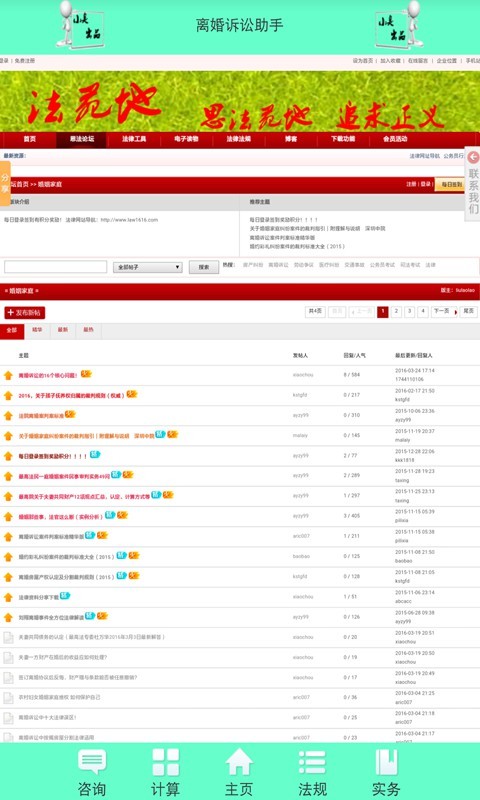This screenshot has height=800, width=480.
Task: Open the 离婚诉讼的16个核心问题 thread
Action: [48, 375]
